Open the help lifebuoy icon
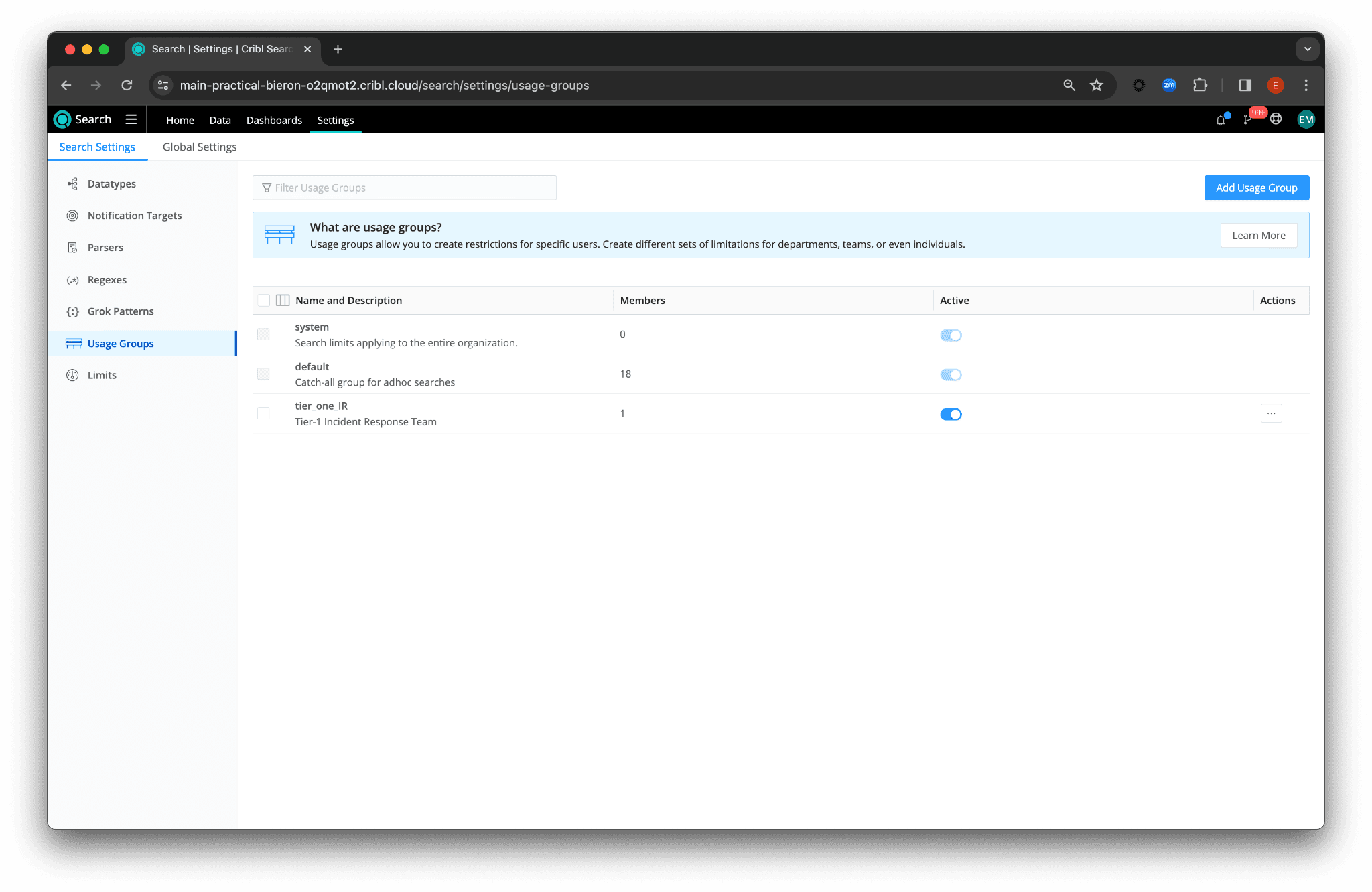The height and width of the screenshot is (892, 1372). tap(1276, 119)
